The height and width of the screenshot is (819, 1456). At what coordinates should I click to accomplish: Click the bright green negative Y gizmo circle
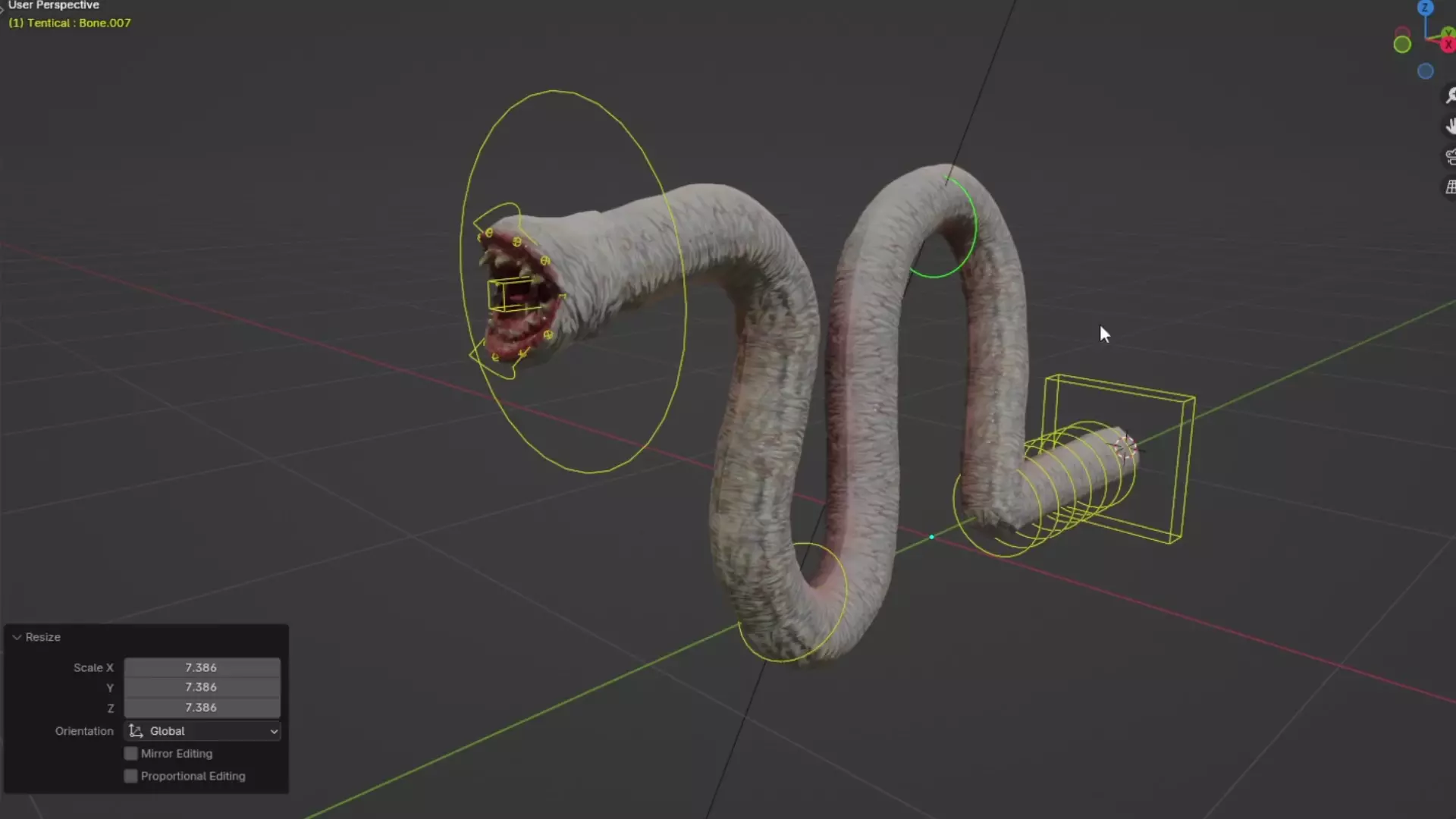[x=1402, y=45]
